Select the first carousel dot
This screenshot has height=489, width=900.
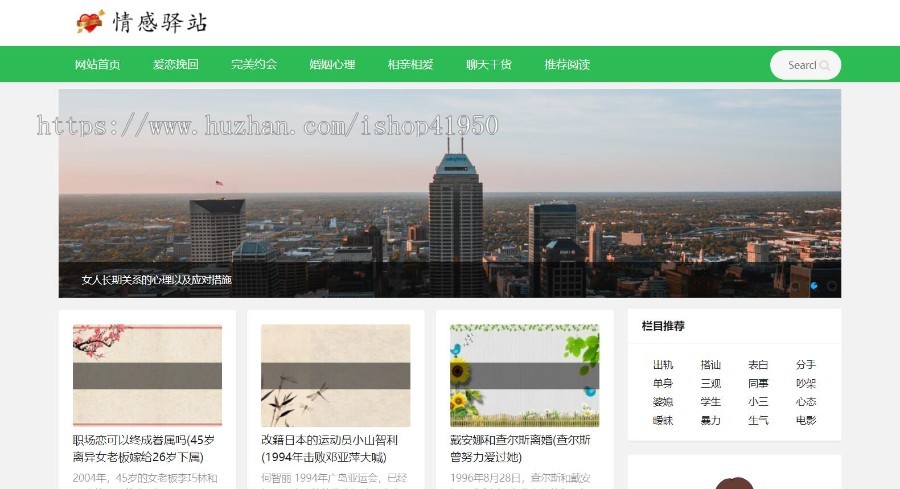795,285
